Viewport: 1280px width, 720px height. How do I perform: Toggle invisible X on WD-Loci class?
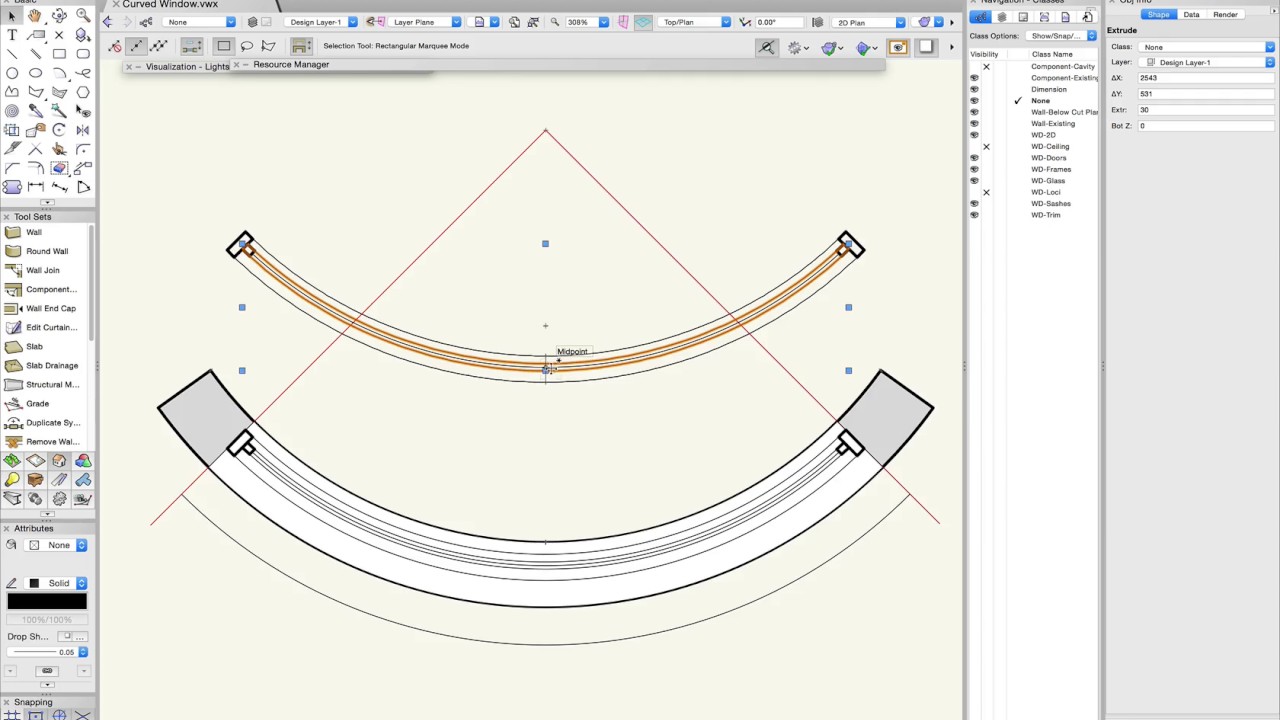pos(986,192)
